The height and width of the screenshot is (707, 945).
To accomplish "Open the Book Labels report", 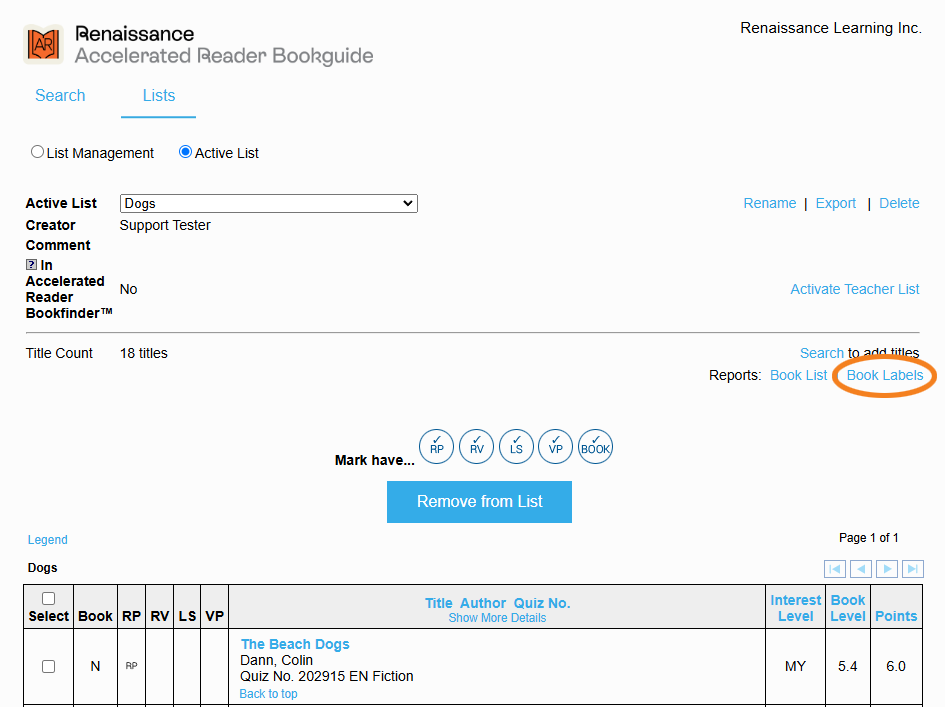I will click(885, 375).
